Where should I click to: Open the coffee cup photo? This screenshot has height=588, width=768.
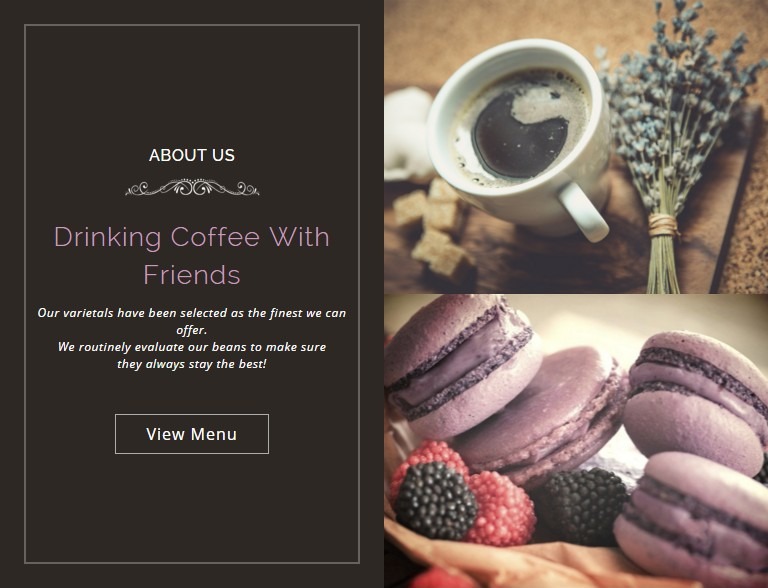[x=576, y=147]
